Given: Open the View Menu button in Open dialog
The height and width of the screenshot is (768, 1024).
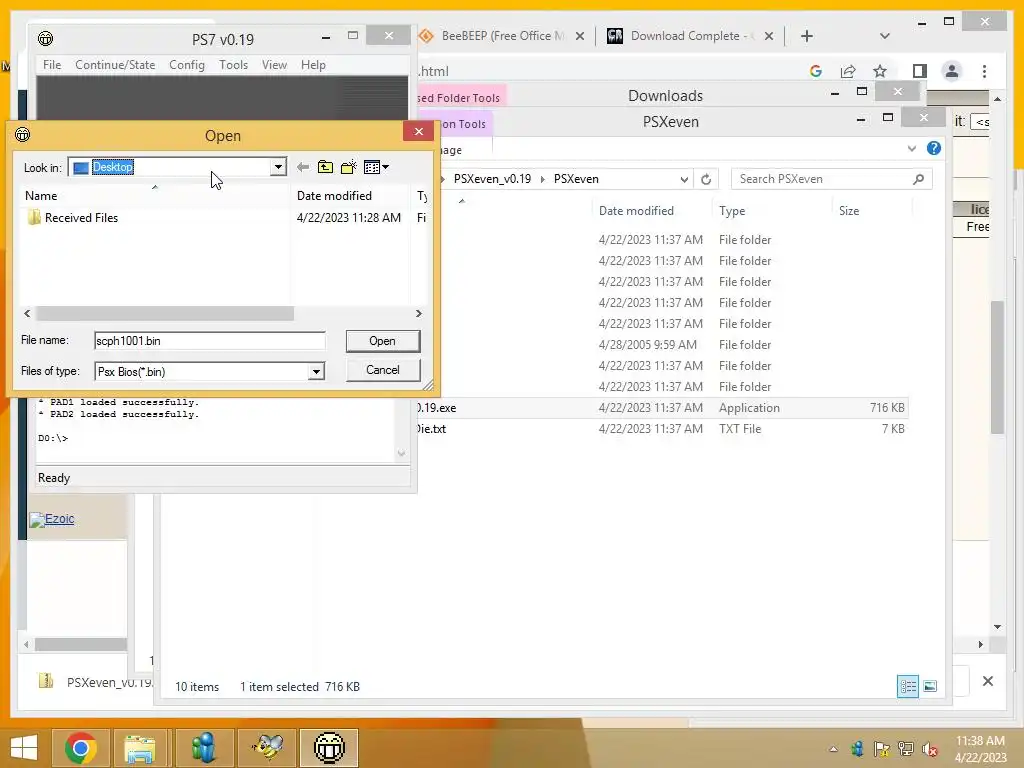Looking at the screenshot, I should [376, 167].
